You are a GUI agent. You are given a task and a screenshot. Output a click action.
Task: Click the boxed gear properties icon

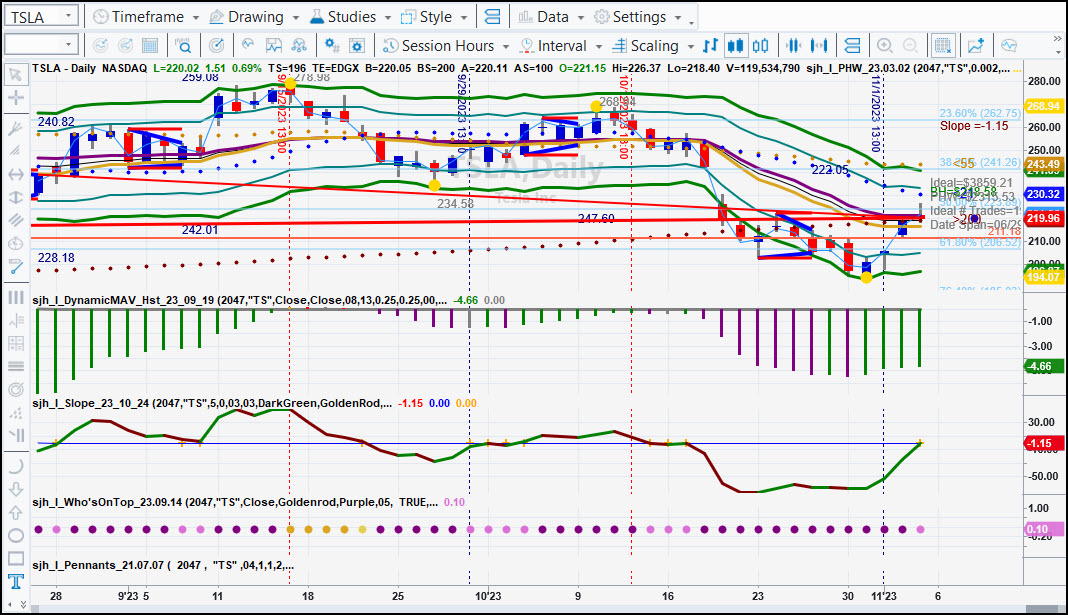pyautogui.click(x=356, y=46)
